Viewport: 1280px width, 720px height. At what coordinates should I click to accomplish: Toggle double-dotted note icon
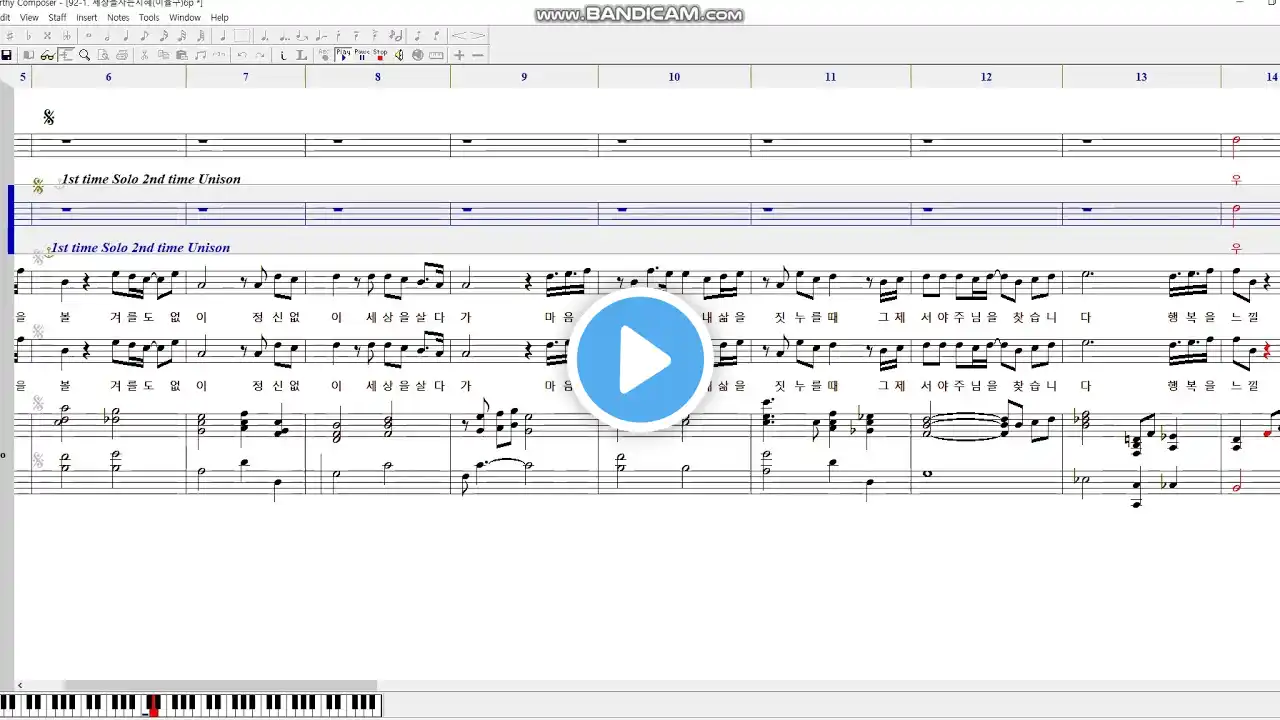(x=285, y=36)
